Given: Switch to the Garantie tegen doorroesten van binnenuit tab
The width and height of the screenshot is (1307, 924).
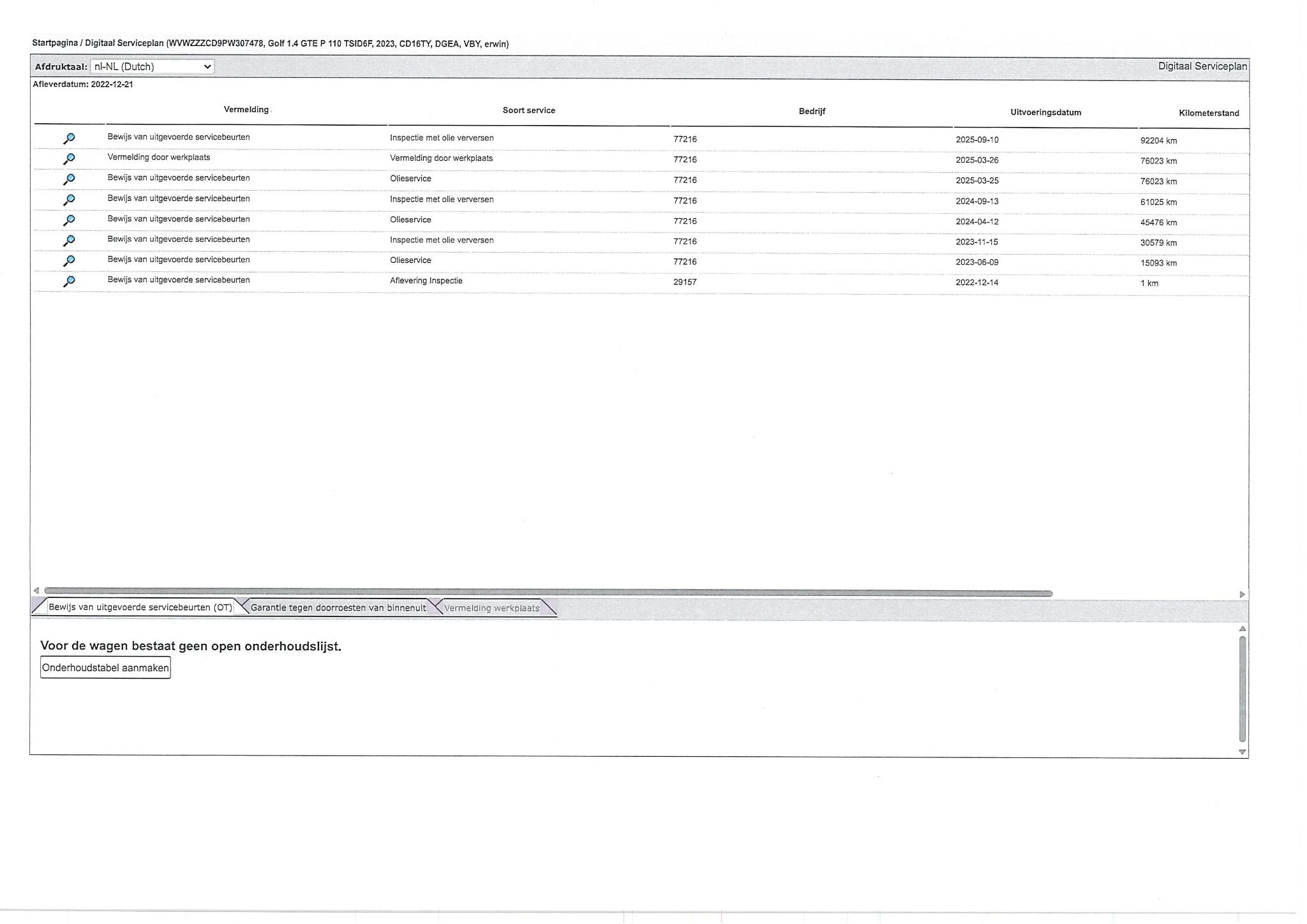Looking at the screenshot, I should (338, 607).
